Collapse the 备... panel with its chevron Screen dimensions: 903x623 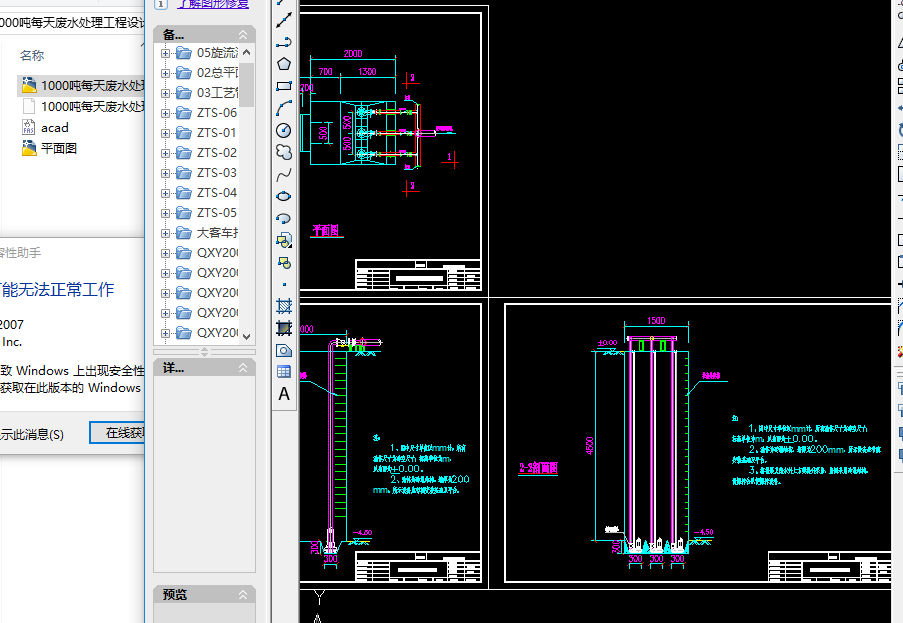[243, 35]
